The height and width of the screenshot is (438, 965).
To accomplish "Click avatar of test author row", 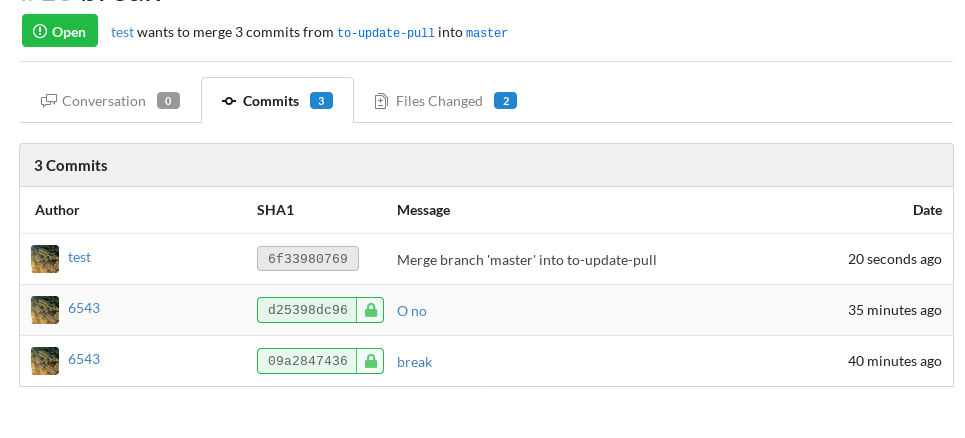I will 45,259.
